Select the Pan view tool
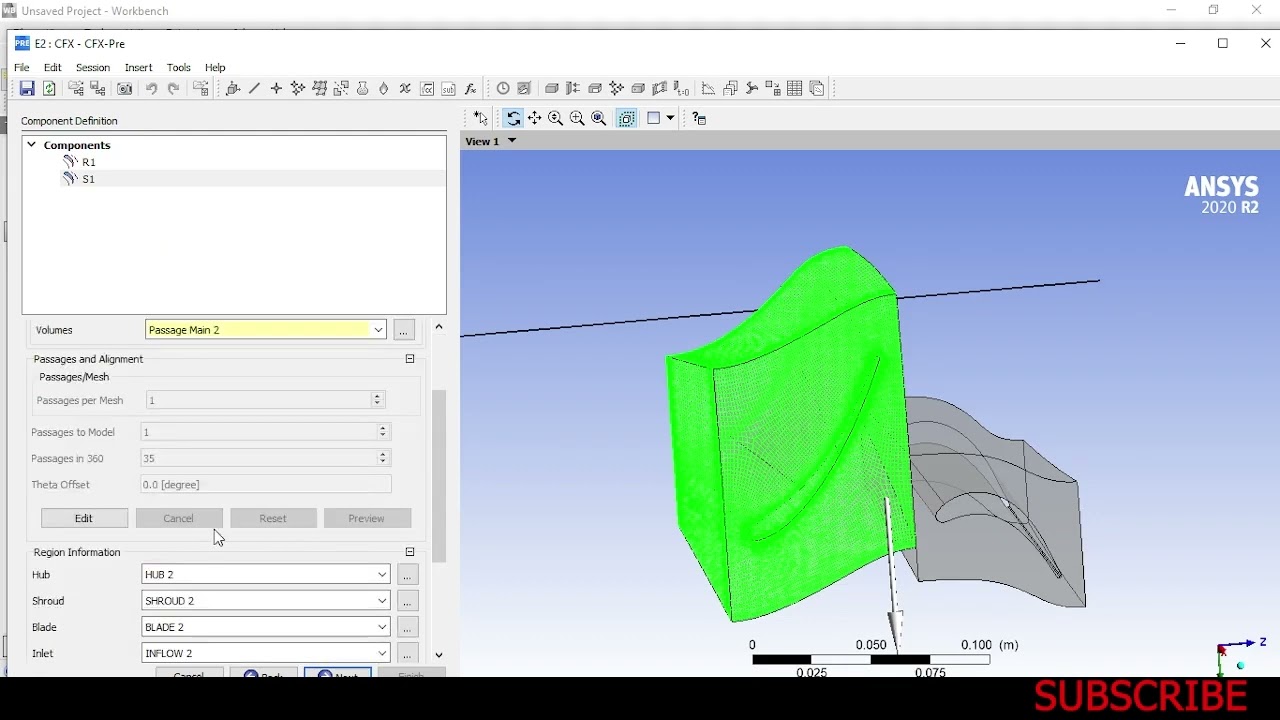Screen dimensions: 1280x720 tap(535, 118)
